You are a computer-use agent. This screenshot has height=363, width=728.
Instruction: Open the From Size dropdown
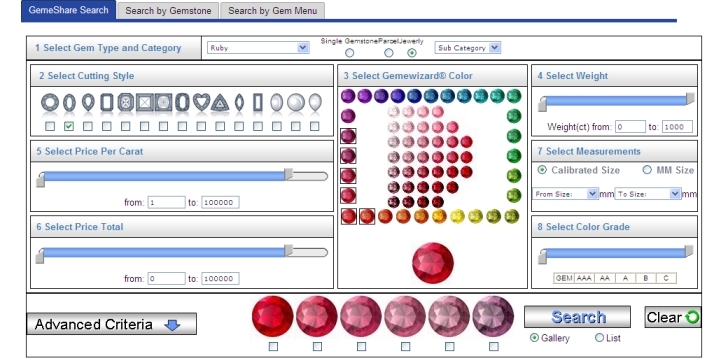566,194
